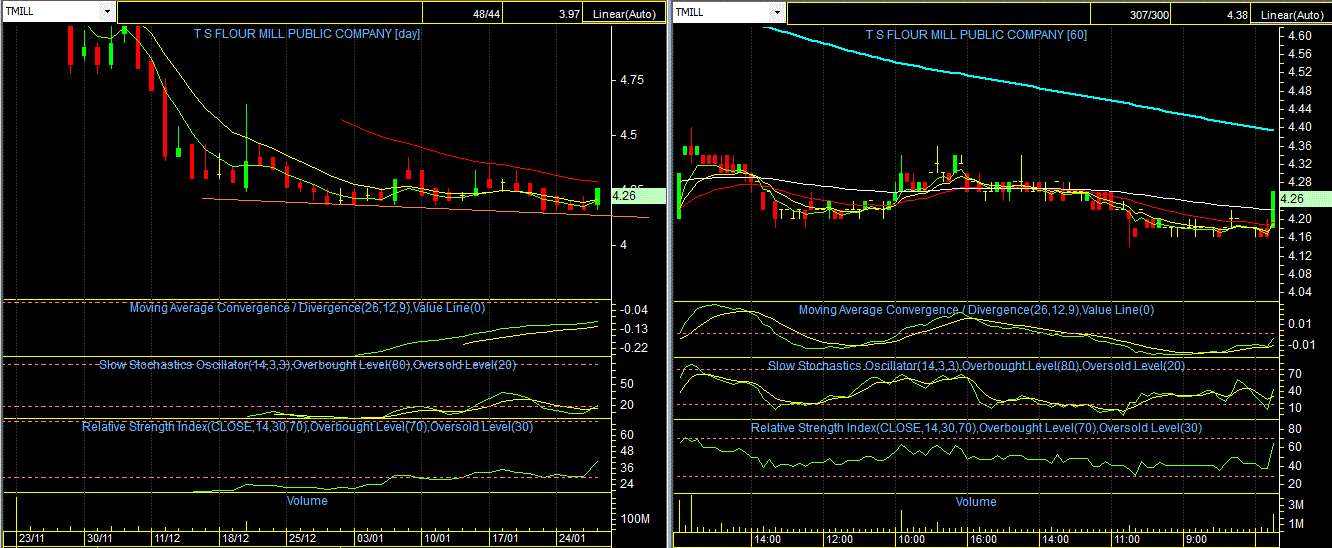Image resolution: width=1332 pixels, height=548 pixels.
Task: Click the Volume label in 60-minute chart
Action: [976, 501]
